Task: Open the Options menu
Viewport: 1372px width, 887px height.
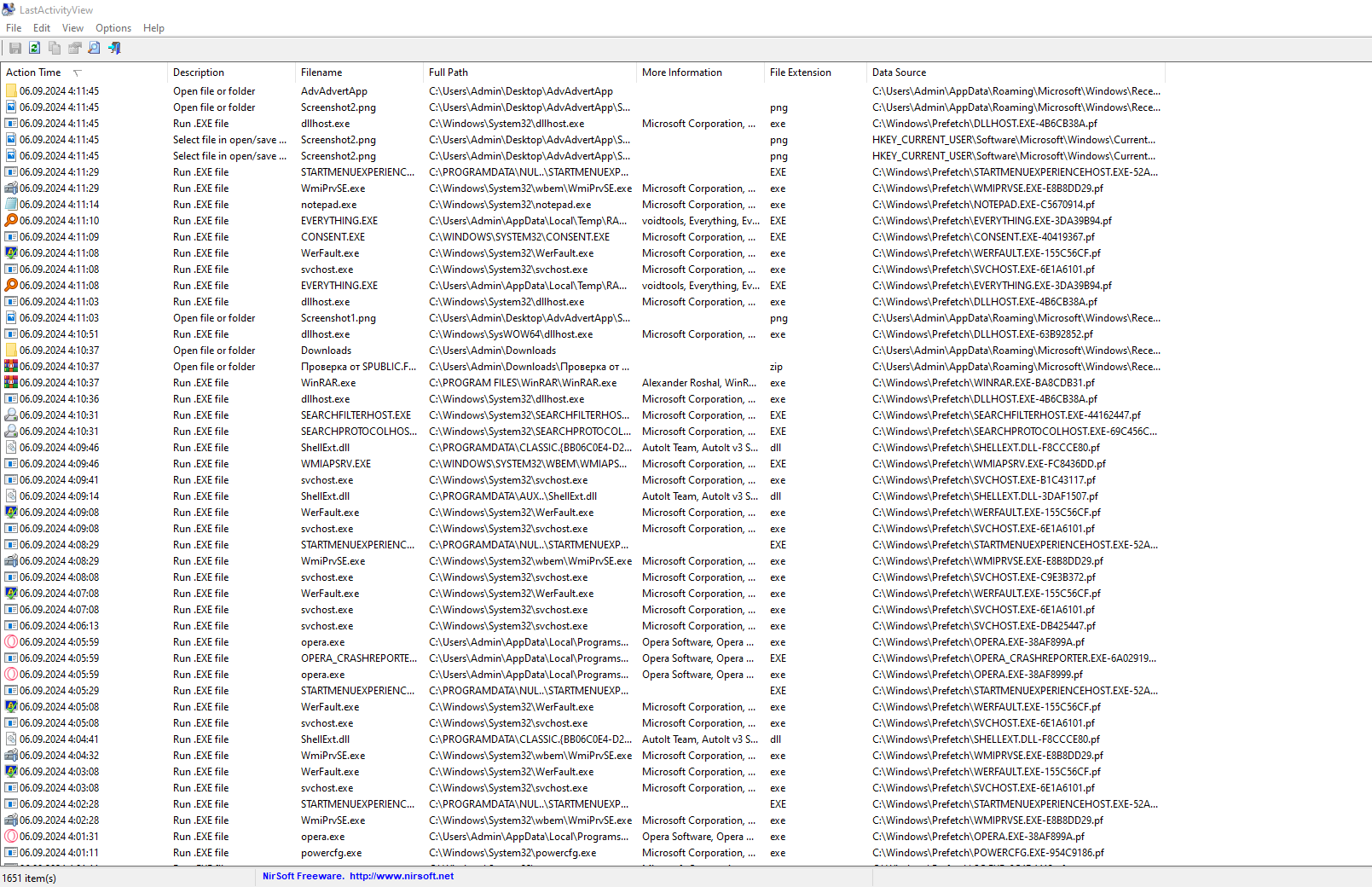Action: (113, 28)
